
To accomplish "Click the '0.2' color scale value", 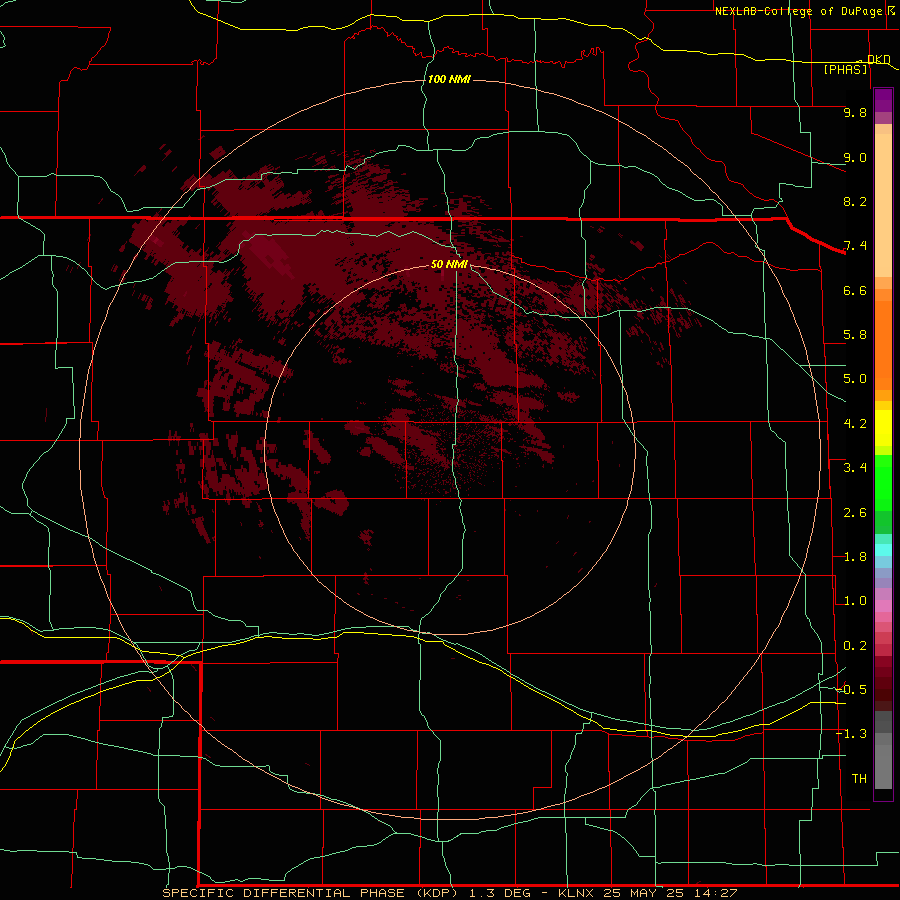I will pyautogui.click(x=855, y=646).
